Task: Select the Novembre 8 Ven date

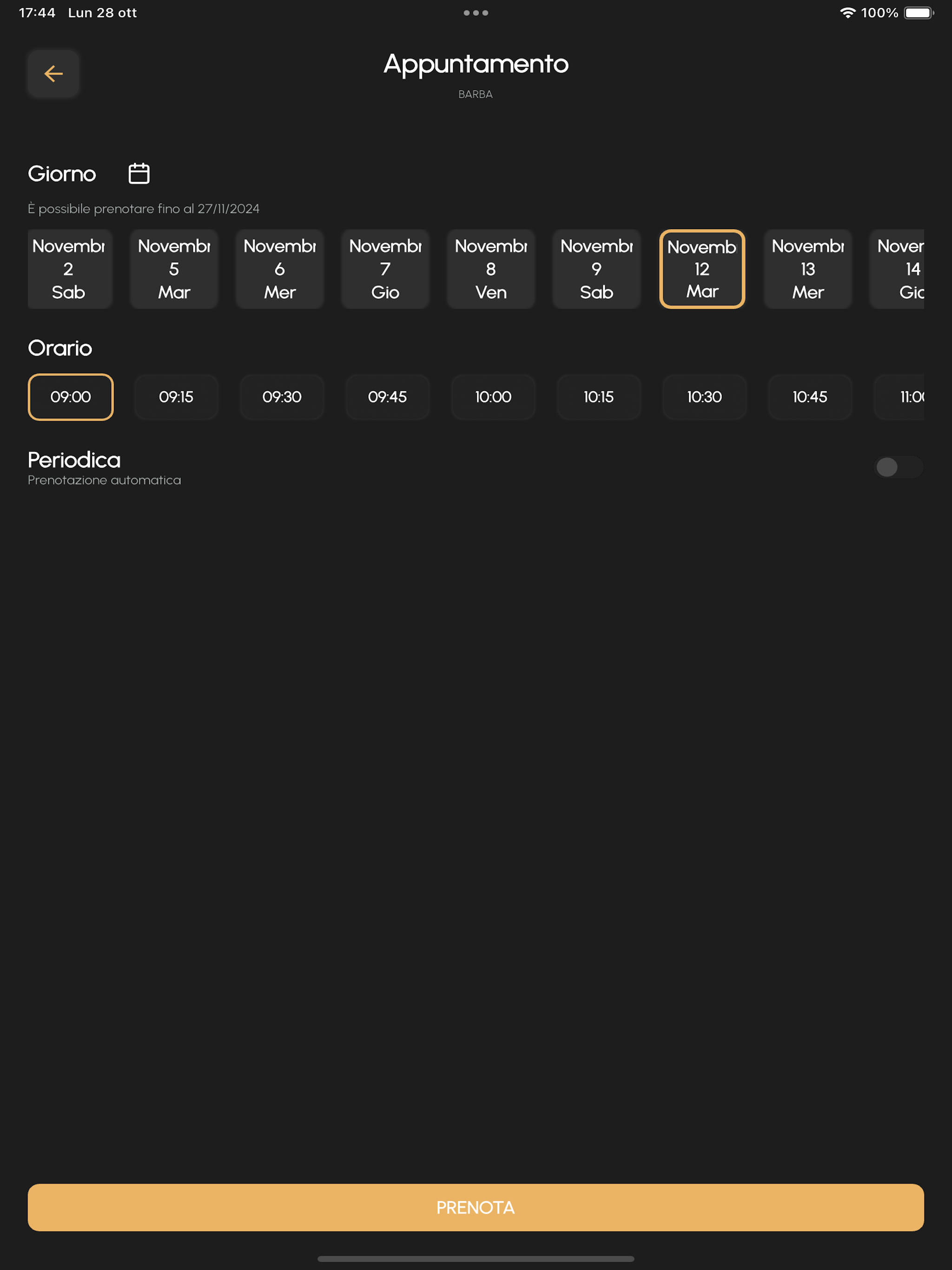Action: click(x=491, y=269)
